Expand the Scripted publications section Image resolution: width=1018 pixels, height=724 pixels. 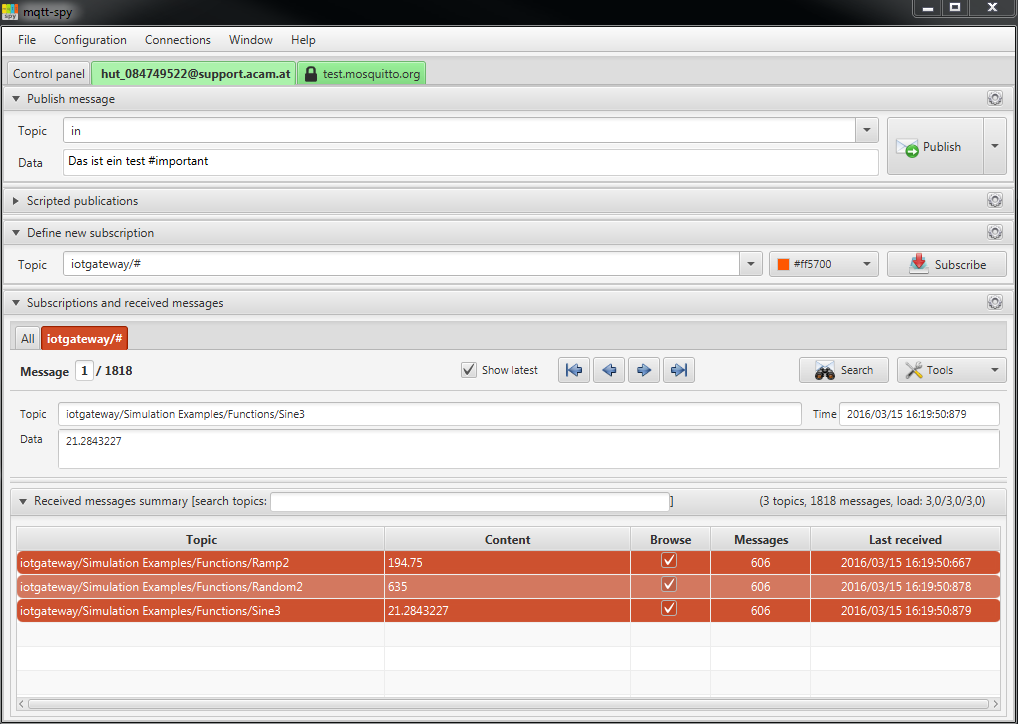(16, 201)
